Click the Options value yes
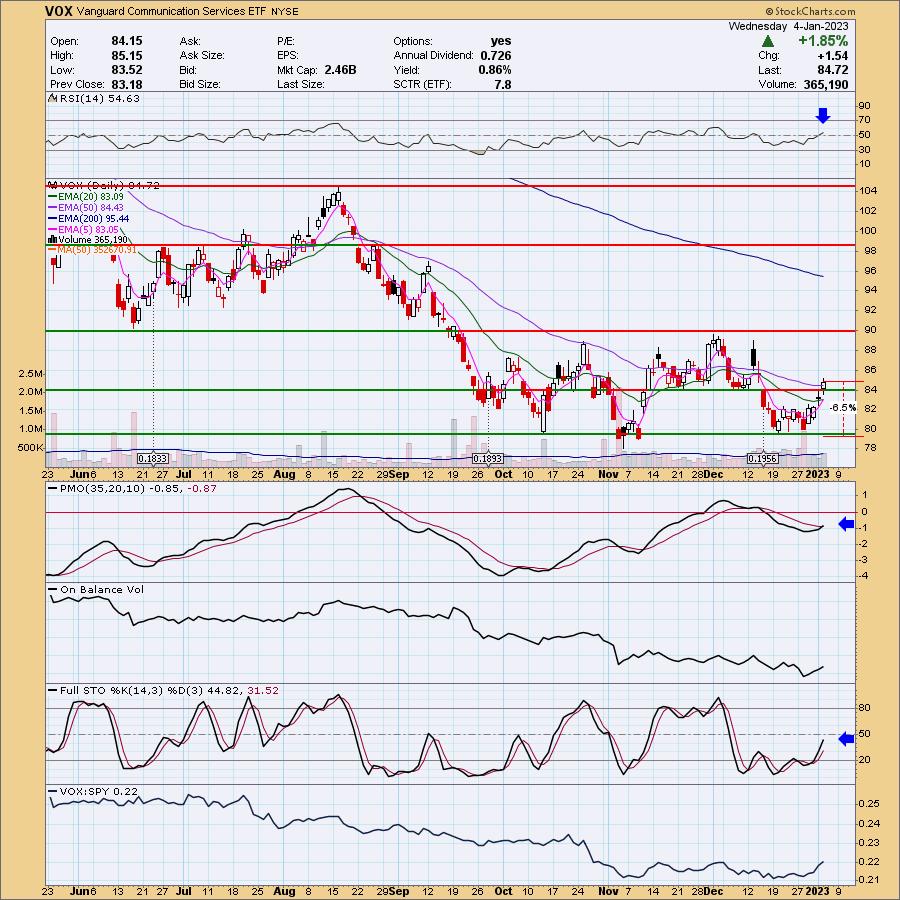This screenshot has width=900, height=900. [501, 41]
